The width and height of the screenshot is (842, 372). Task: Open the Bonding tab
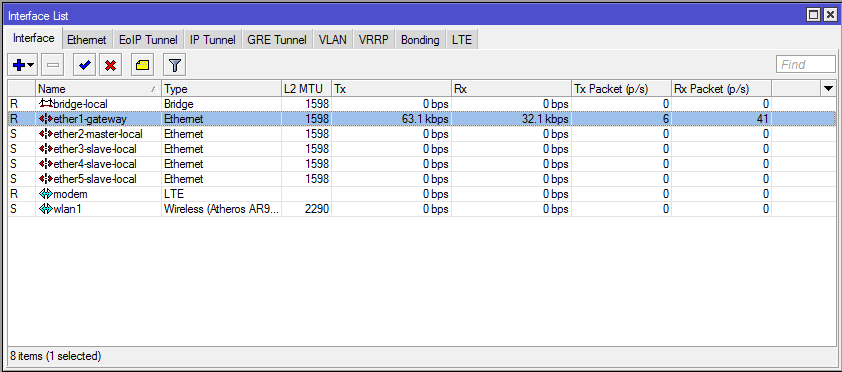point(420,40)
